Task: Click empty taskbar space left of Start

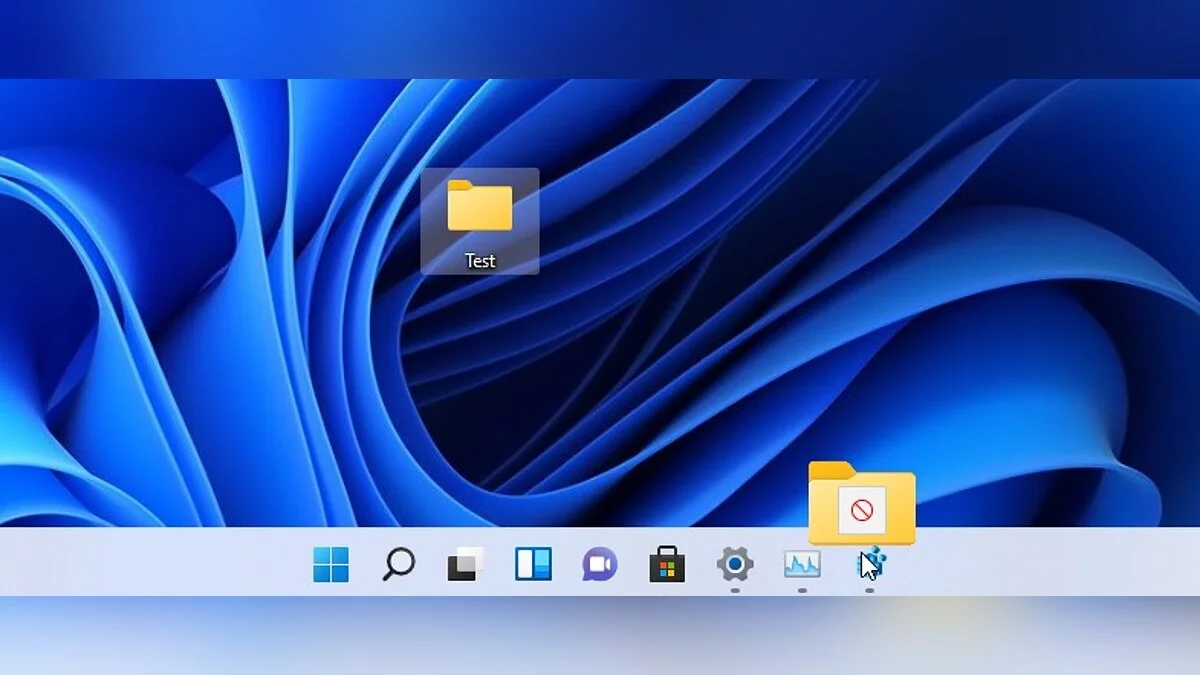Action: pyautogui.click(x=150, y=563)
